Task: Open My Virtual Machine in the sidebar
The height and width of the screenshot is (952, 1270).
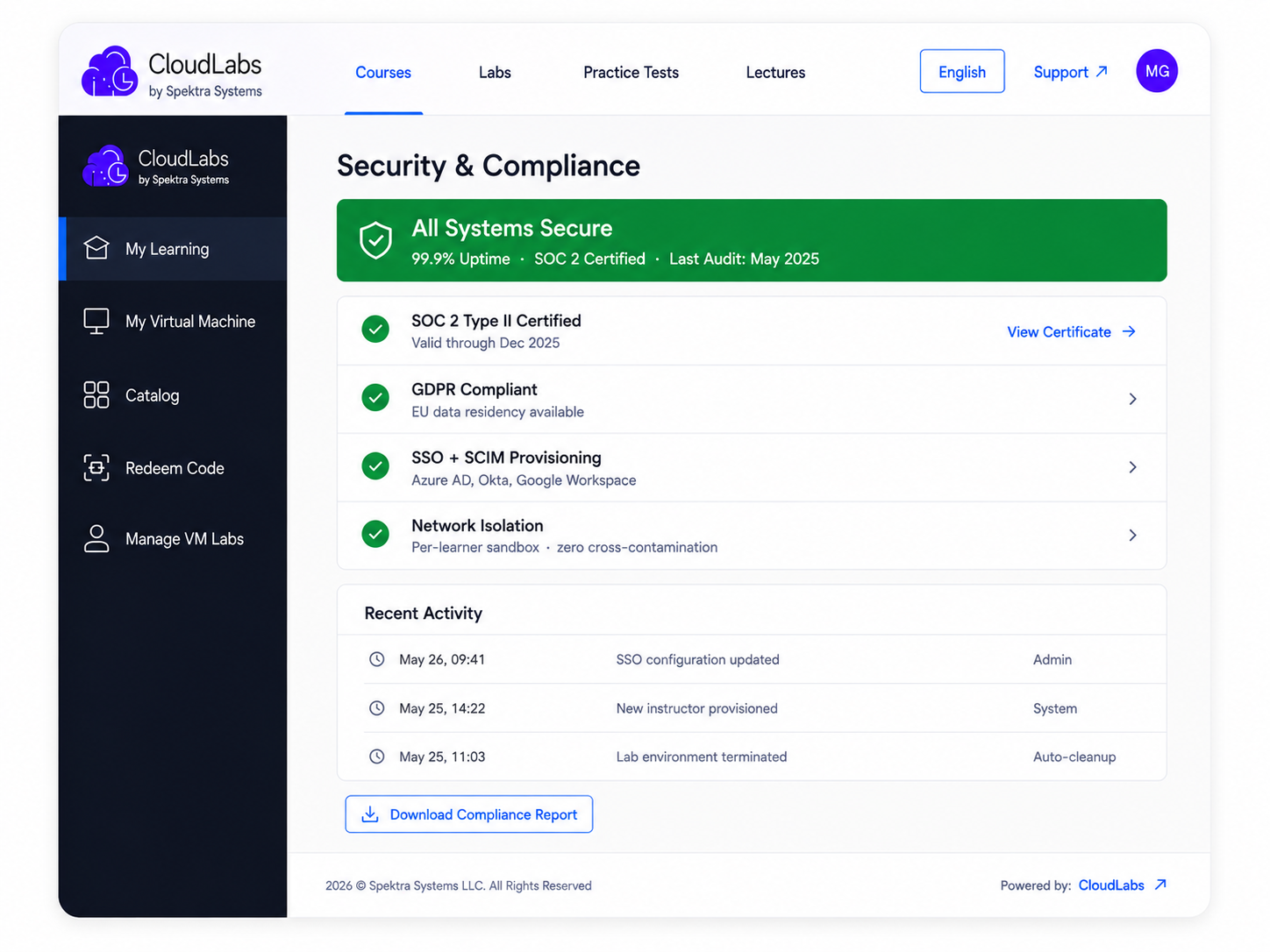Action: click(x=173, y=322)
